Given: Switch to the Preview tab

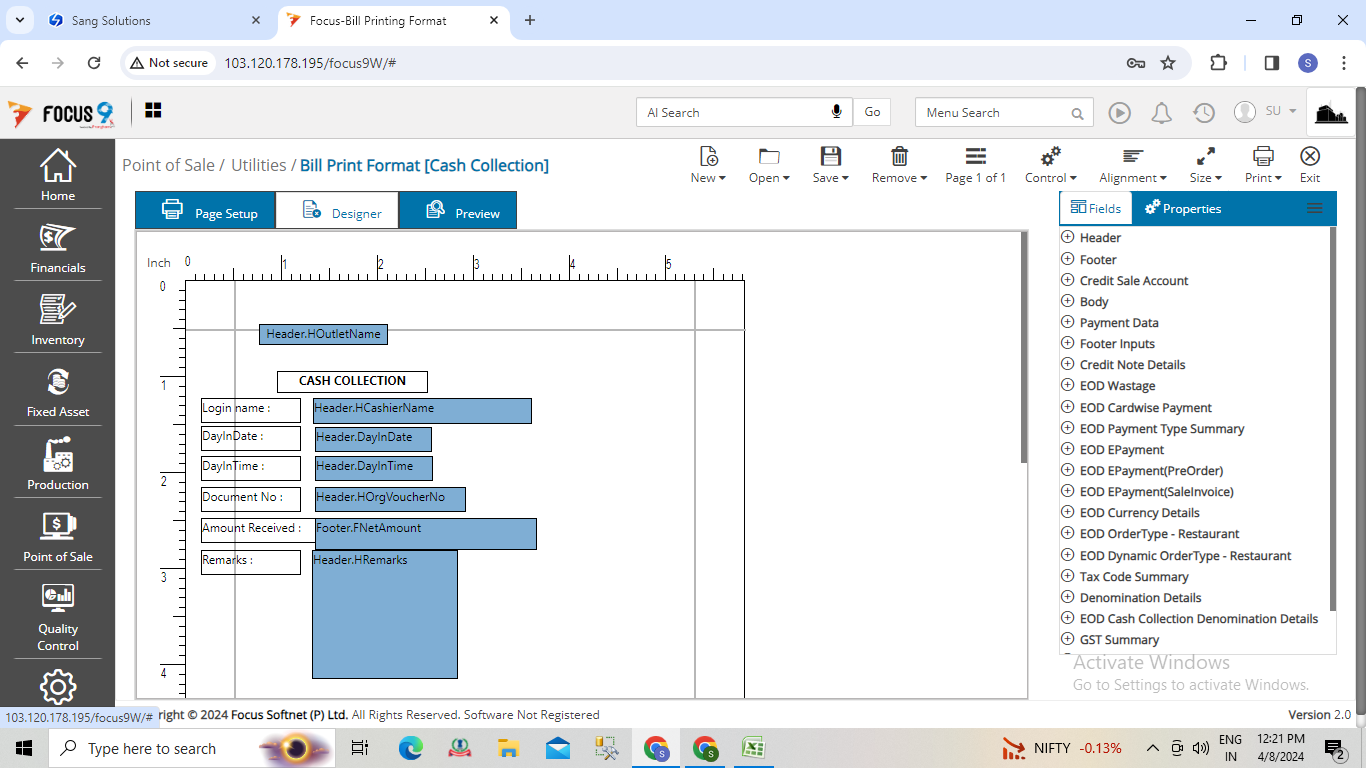Looking at the screenshot, I should tap(458, 212).
